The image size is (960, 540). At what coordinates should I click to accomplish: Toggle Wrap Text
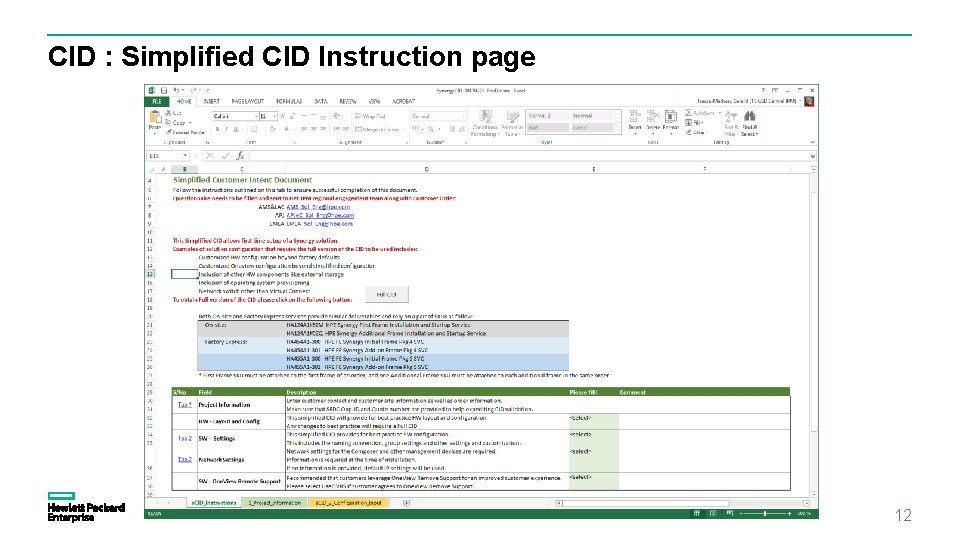tap(370, 116)
